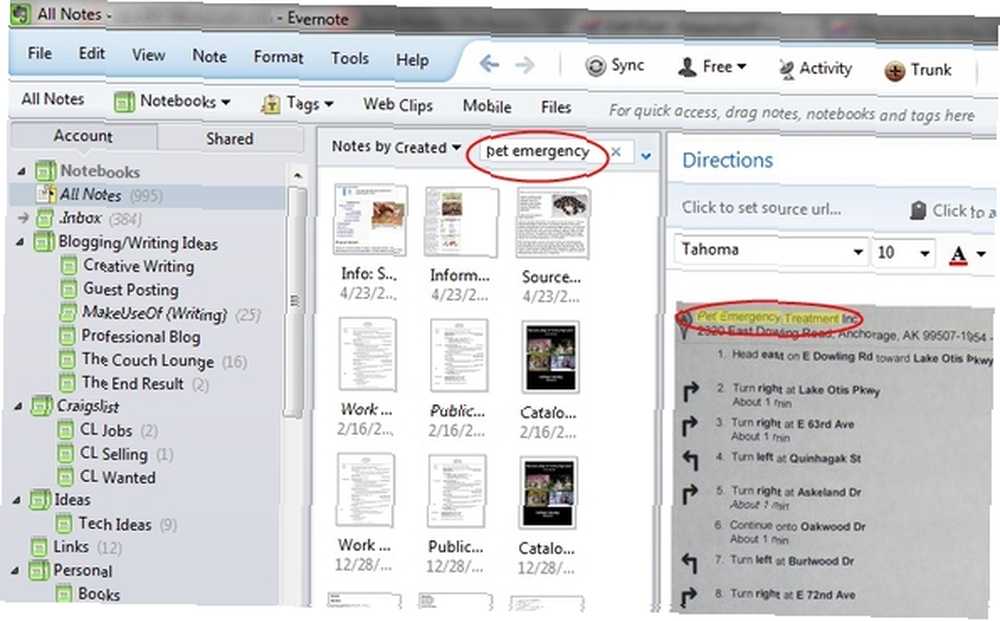Click the sidebar scroll up arrow
Viewport: 1000px width, 621px height.
297,174
